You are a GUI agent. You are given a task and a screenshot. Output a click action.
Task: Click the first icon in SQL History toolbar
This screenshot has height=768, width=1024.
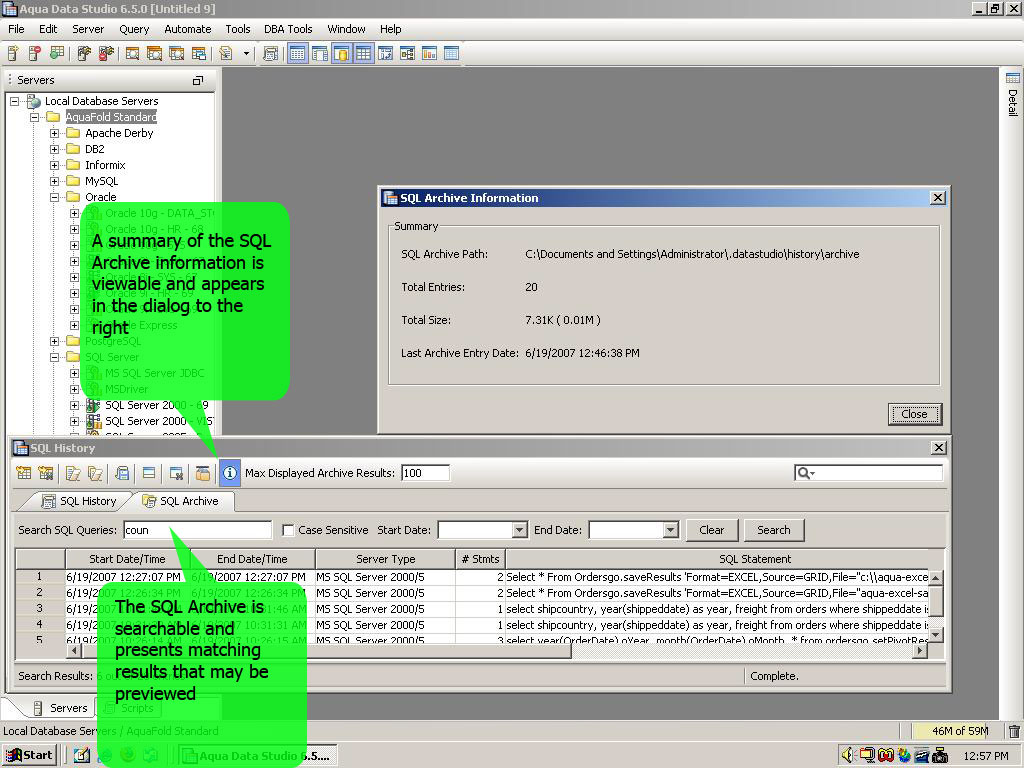[24, 473]
